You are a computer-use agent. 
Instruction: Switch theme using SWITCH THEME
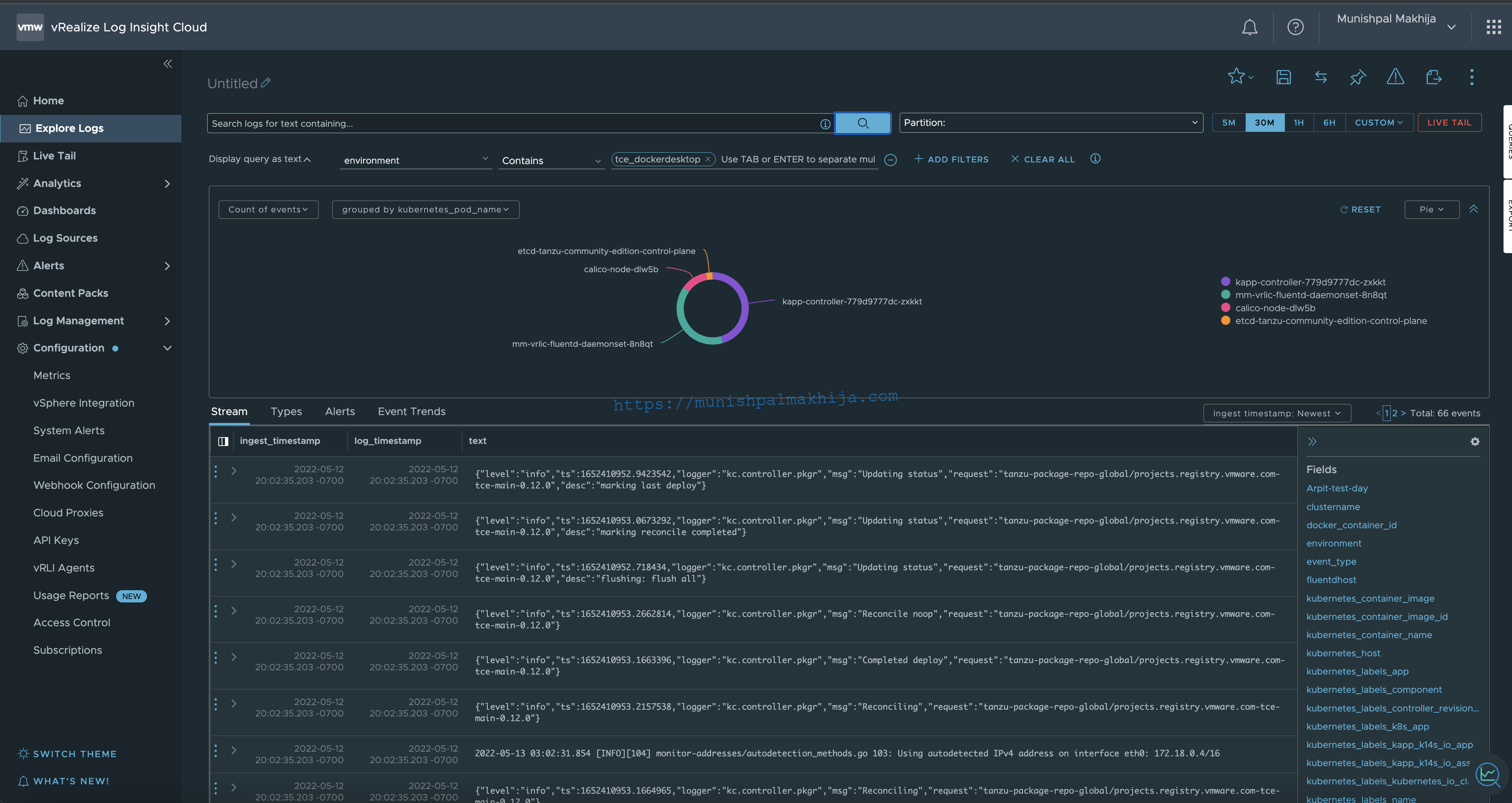tap(67, 754)
